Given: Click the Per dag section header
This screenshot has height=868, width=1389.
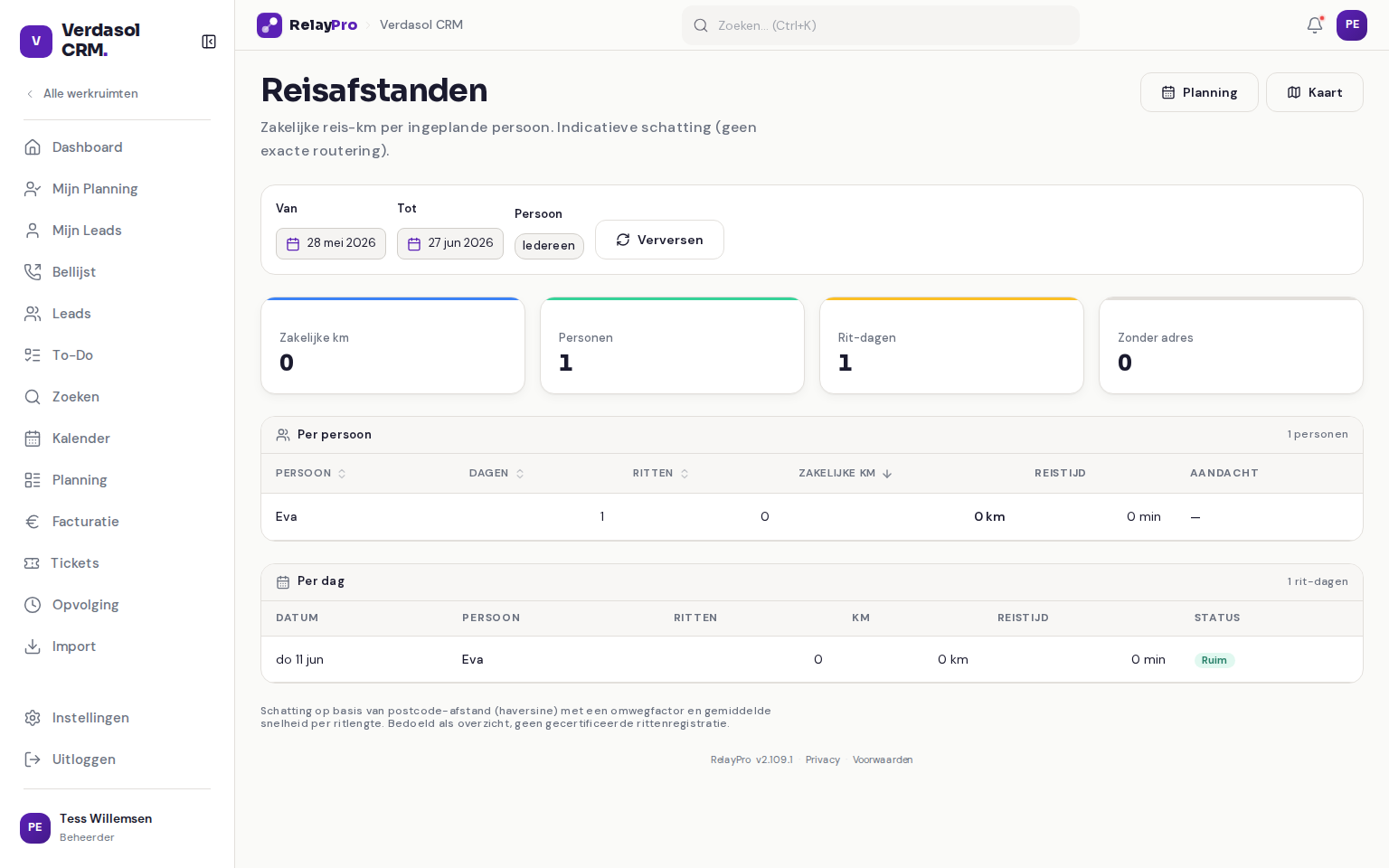Looking at the screenshot, I should click(x=812, y=581).
